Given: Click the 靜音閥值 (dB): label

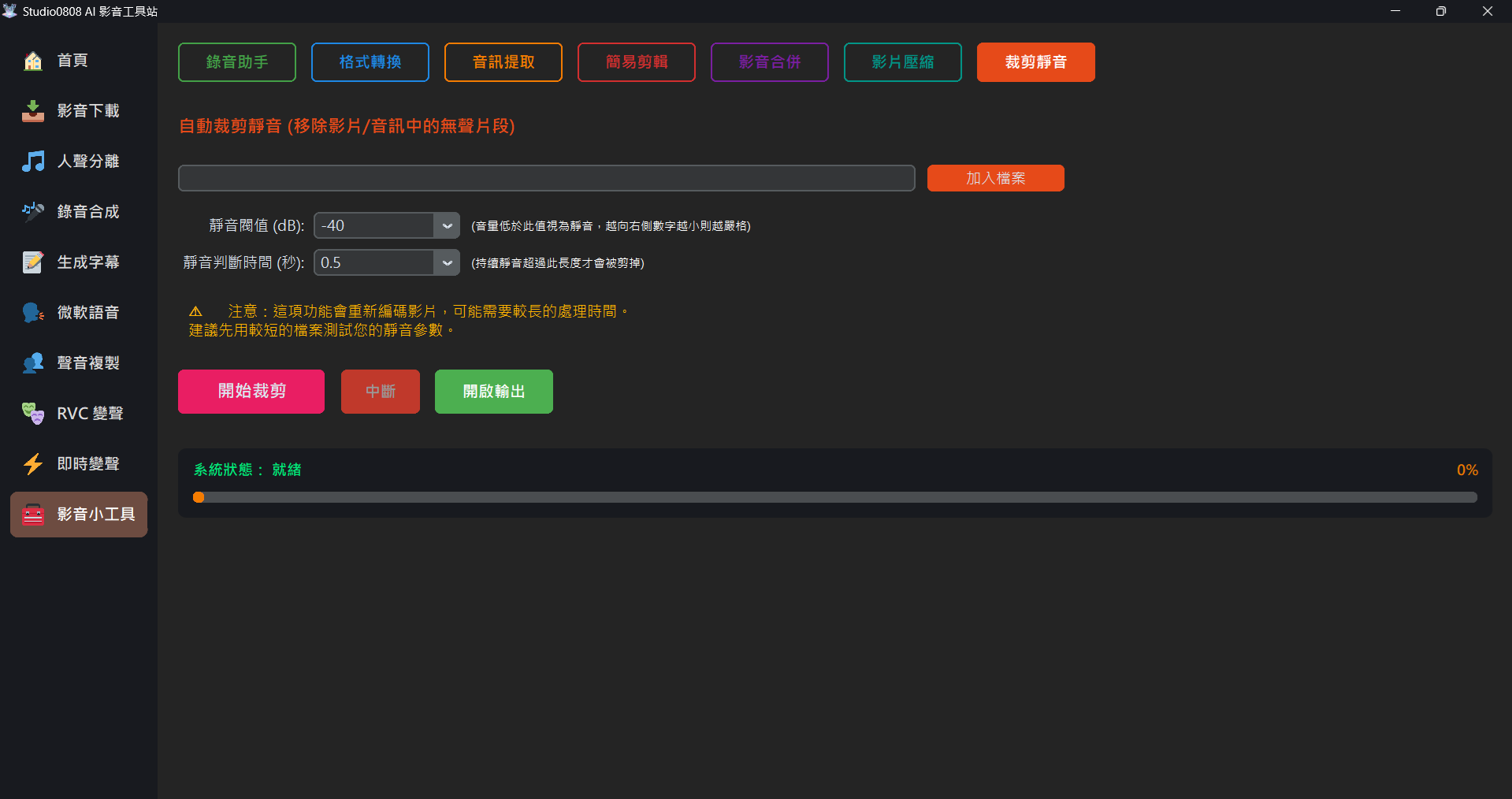Looking at the screenshot, I should coord(257,226).
